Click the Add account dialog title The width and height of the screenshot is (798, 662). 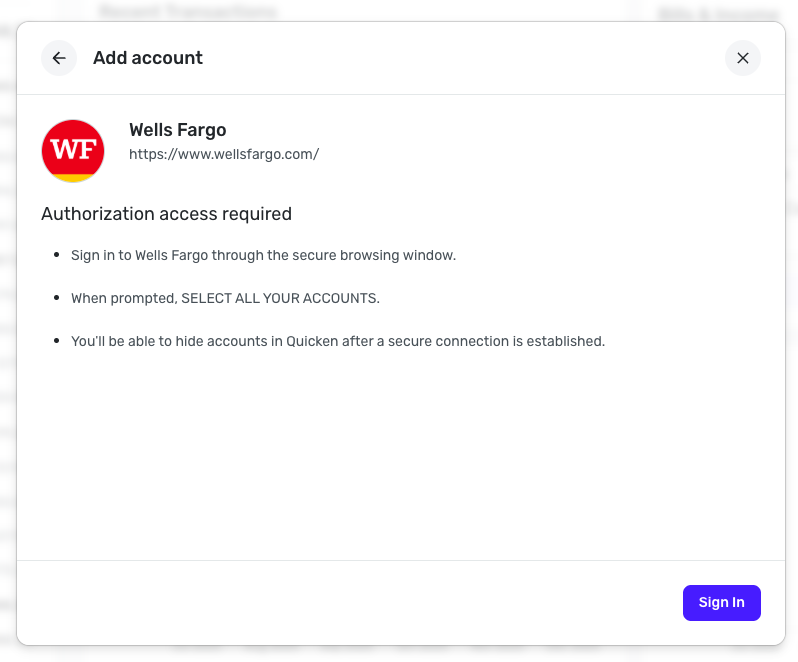point(148,58)
